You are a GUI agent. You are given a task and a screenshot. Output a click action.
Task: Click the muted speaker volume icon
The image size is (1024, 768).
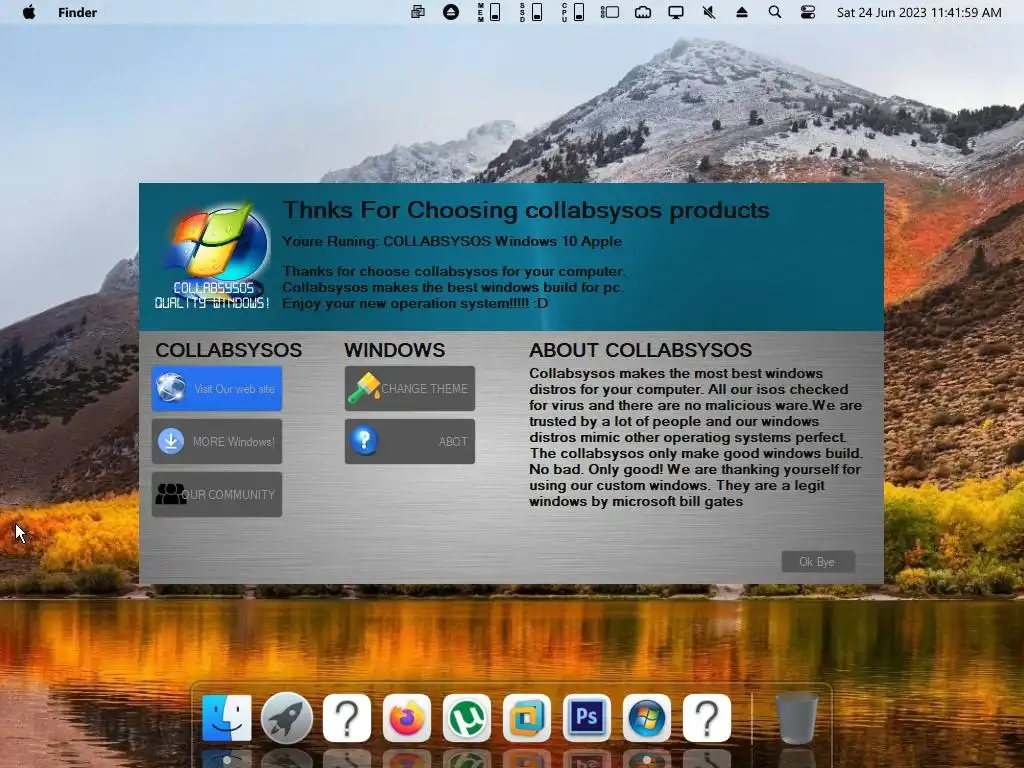[709, 12]
